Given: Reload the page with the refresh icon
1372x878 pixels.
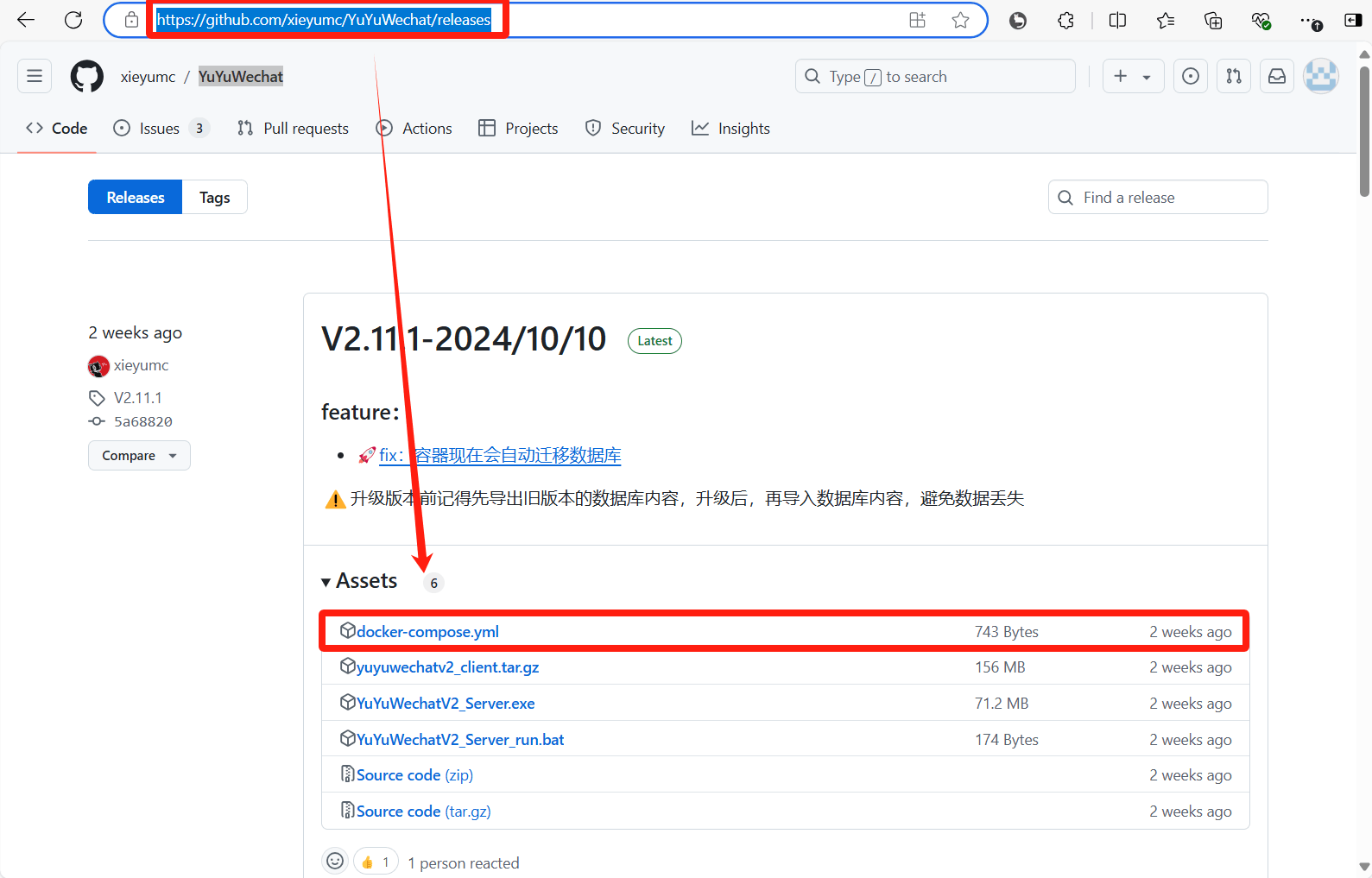Looking at the screenshot, I should pos(73,20).
